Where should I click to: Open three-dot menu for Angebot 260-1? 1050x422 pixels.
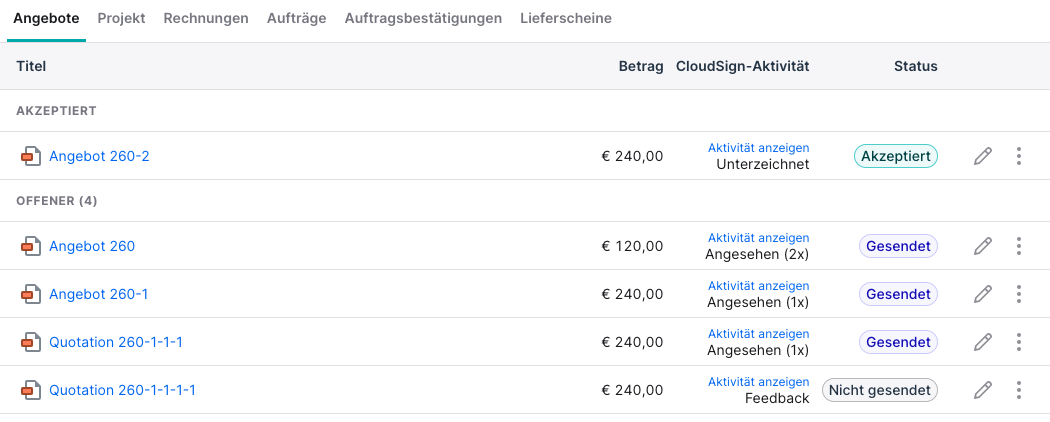click(x=1019, y=294)
